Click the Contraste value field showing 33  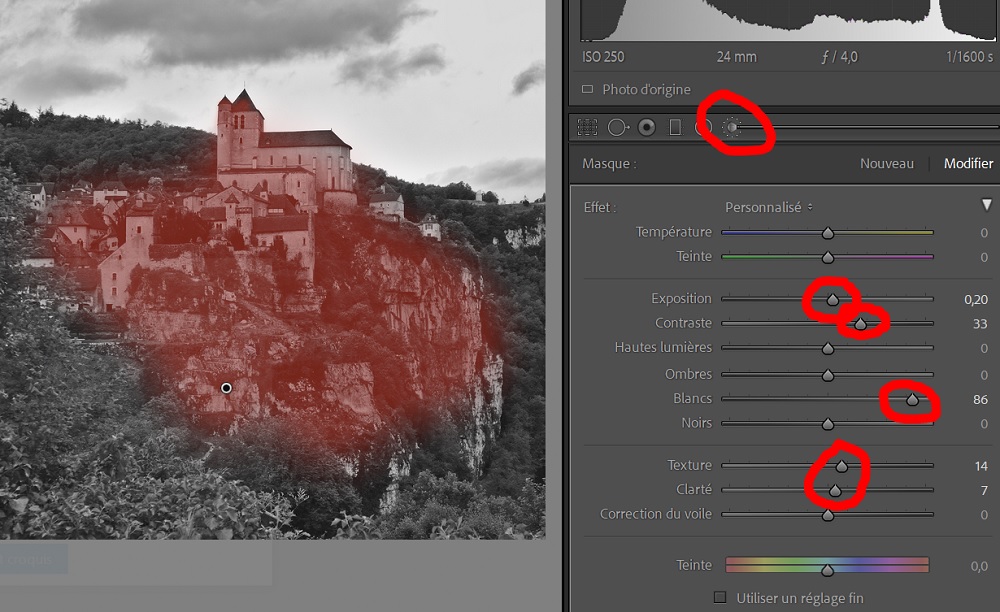(980, 324)
